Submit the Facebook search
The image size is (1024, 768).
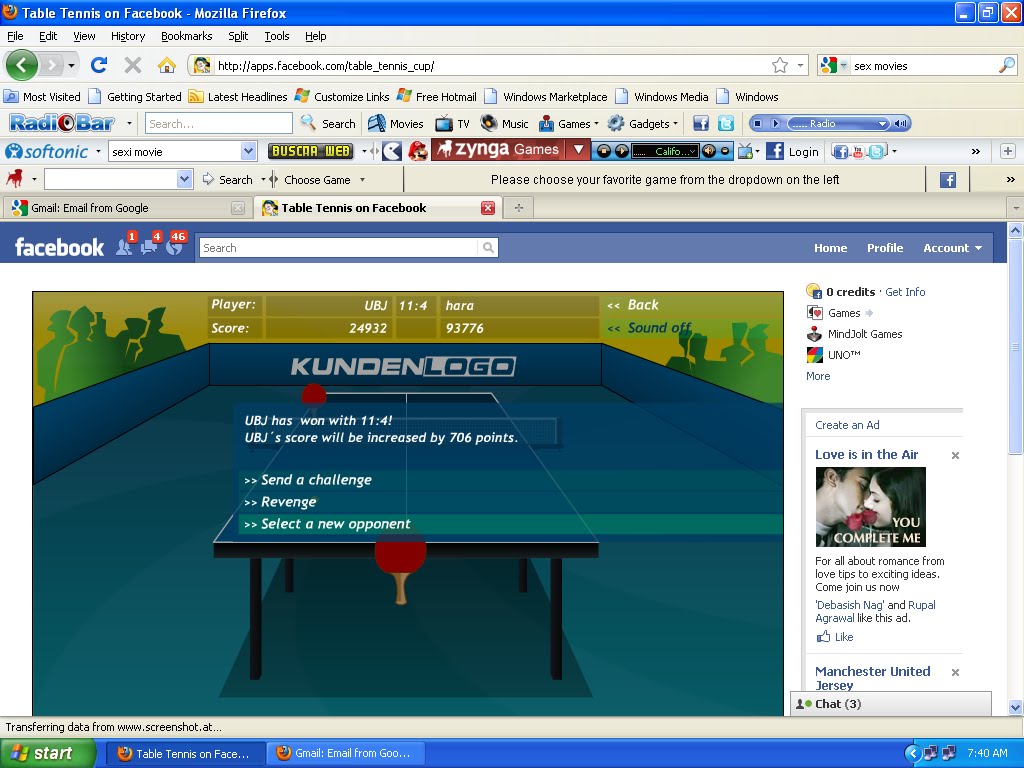[x=488, y=248]
